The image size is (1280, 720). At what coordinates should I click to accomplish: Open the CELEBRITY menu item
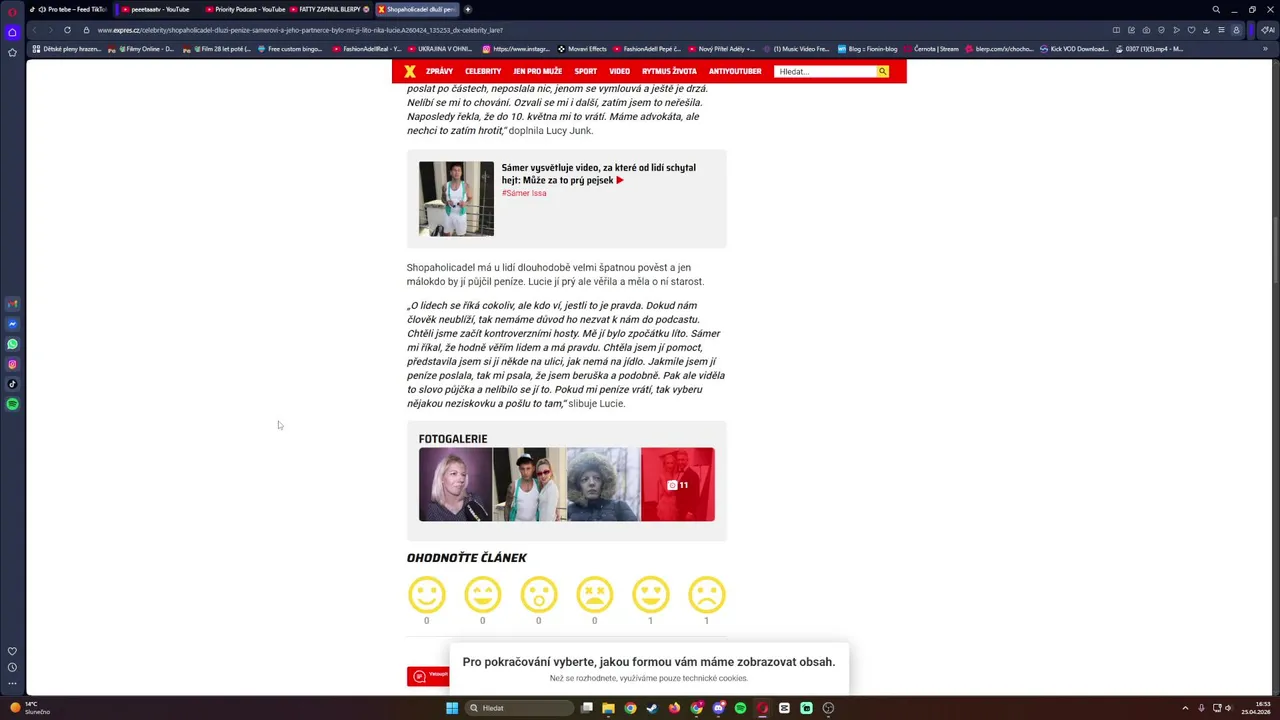(483, 72)
